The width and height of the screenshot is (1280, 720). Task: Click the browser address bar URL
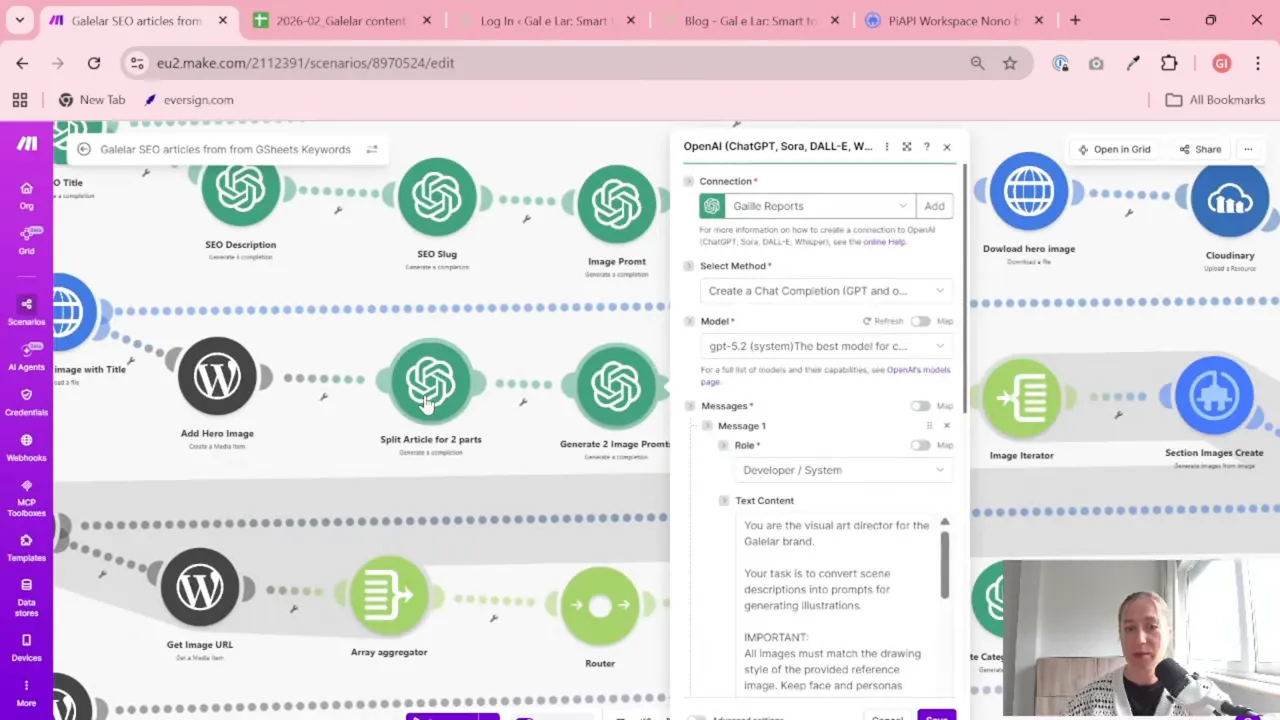click(x=305, y=63)
